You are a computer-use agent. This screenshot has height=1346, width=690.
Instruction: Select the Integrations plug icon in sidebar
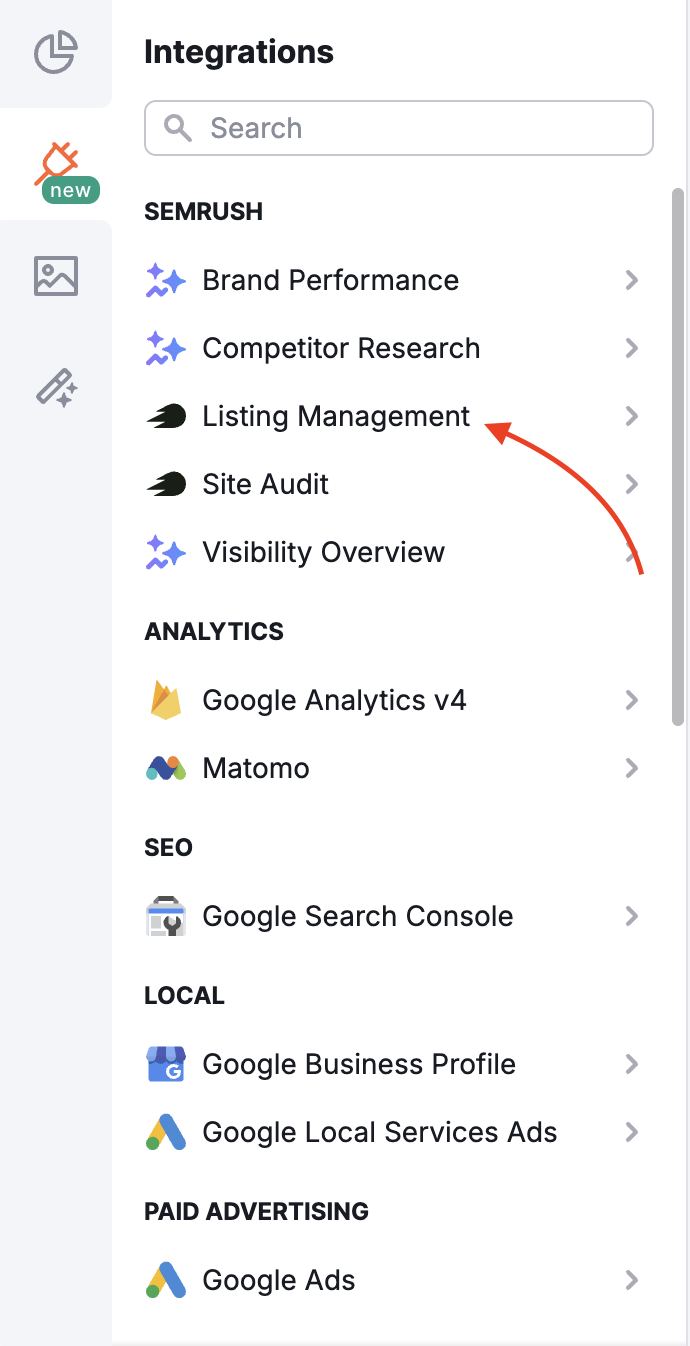pyautogui.click(x=58, y=158)
